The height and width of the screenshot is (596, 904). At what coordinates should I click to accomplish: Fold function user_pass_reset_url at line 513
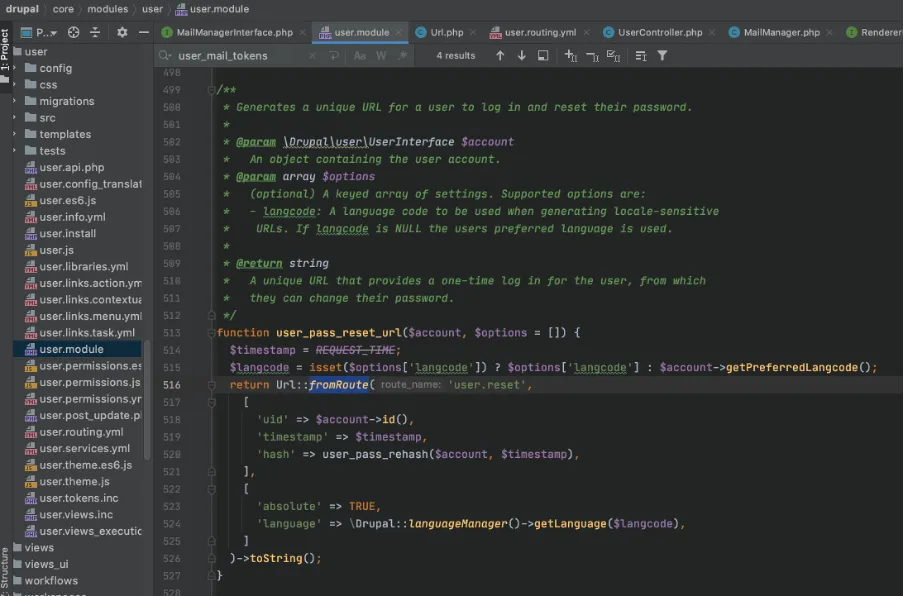tap(212, 333)
